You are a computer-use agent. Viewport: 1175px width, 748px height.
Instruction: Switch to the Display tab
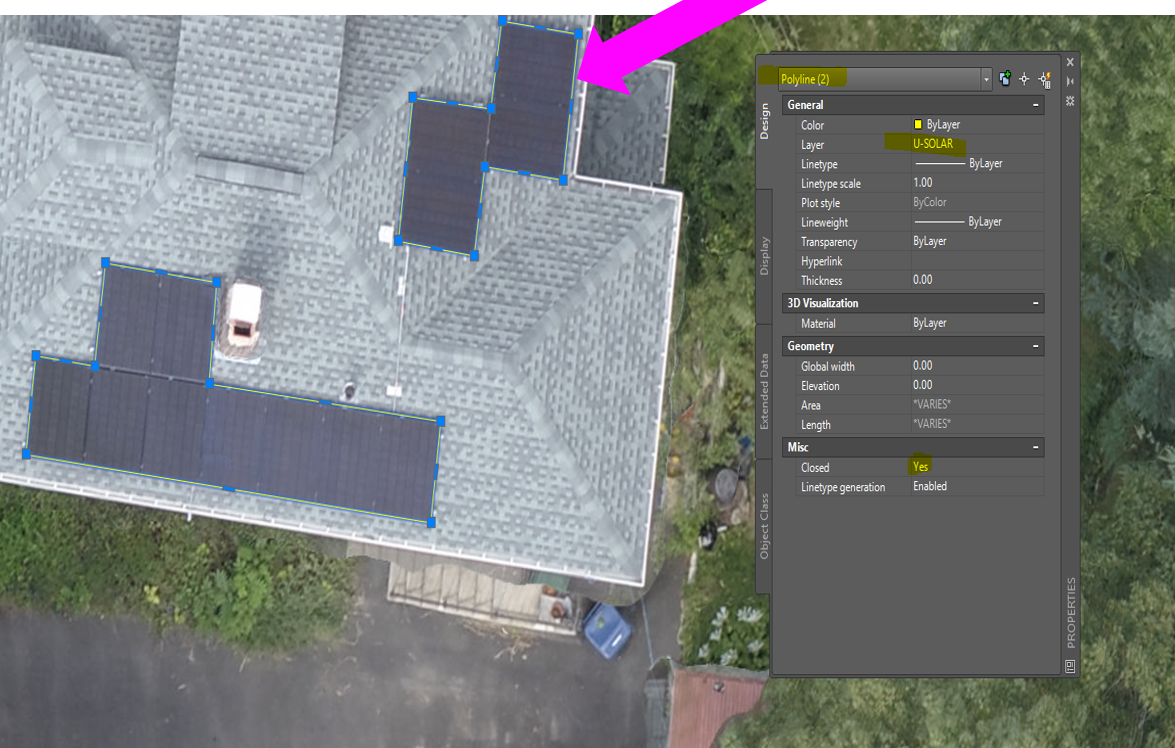[x=765, y=256]
